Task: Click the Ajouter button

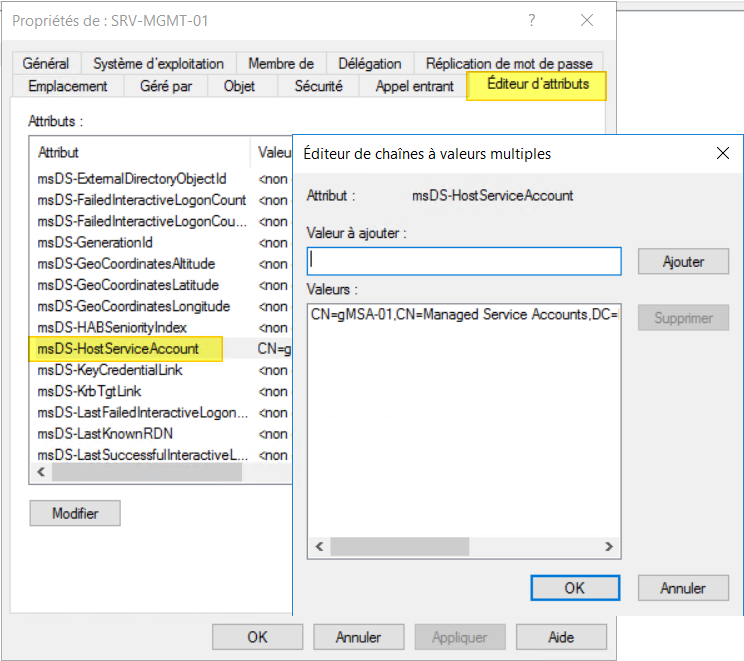Action: coord(683,262)
